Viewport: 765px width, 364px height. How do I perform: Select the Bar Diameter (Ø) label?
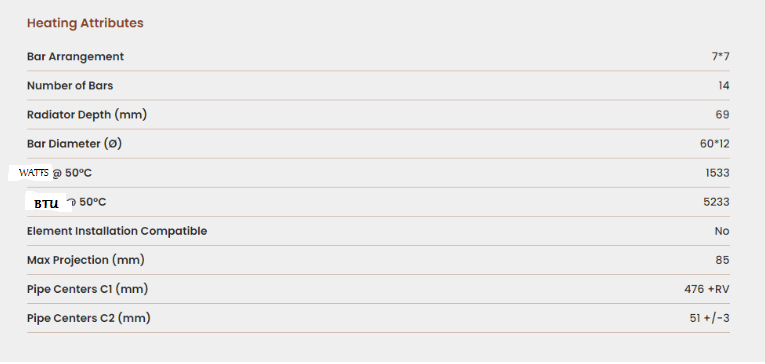pos(74,144)
